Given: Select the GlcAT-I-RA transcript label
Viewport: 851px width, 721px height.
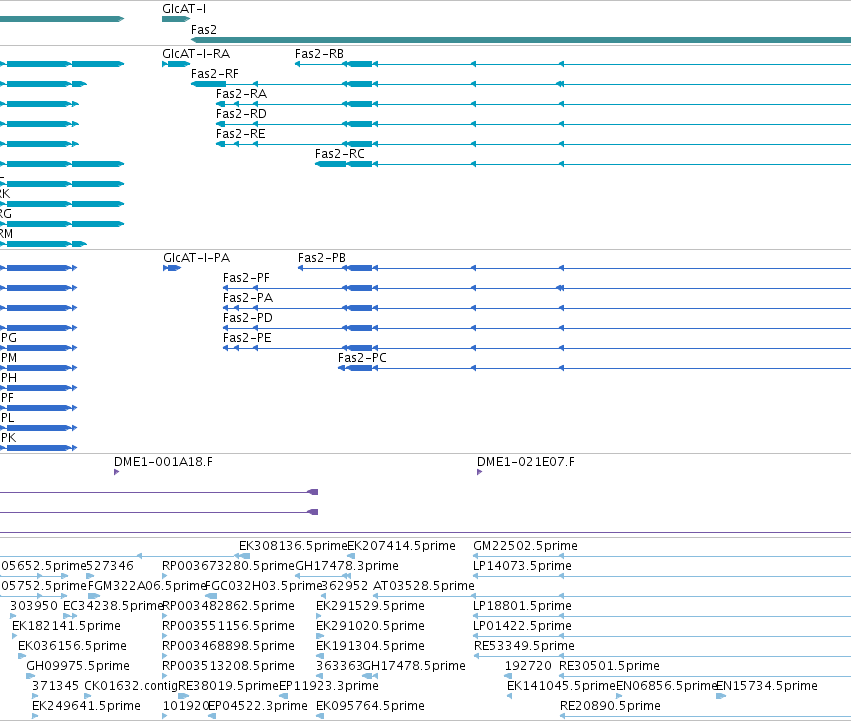Looking at the screenshot, I should pos(196,54).
